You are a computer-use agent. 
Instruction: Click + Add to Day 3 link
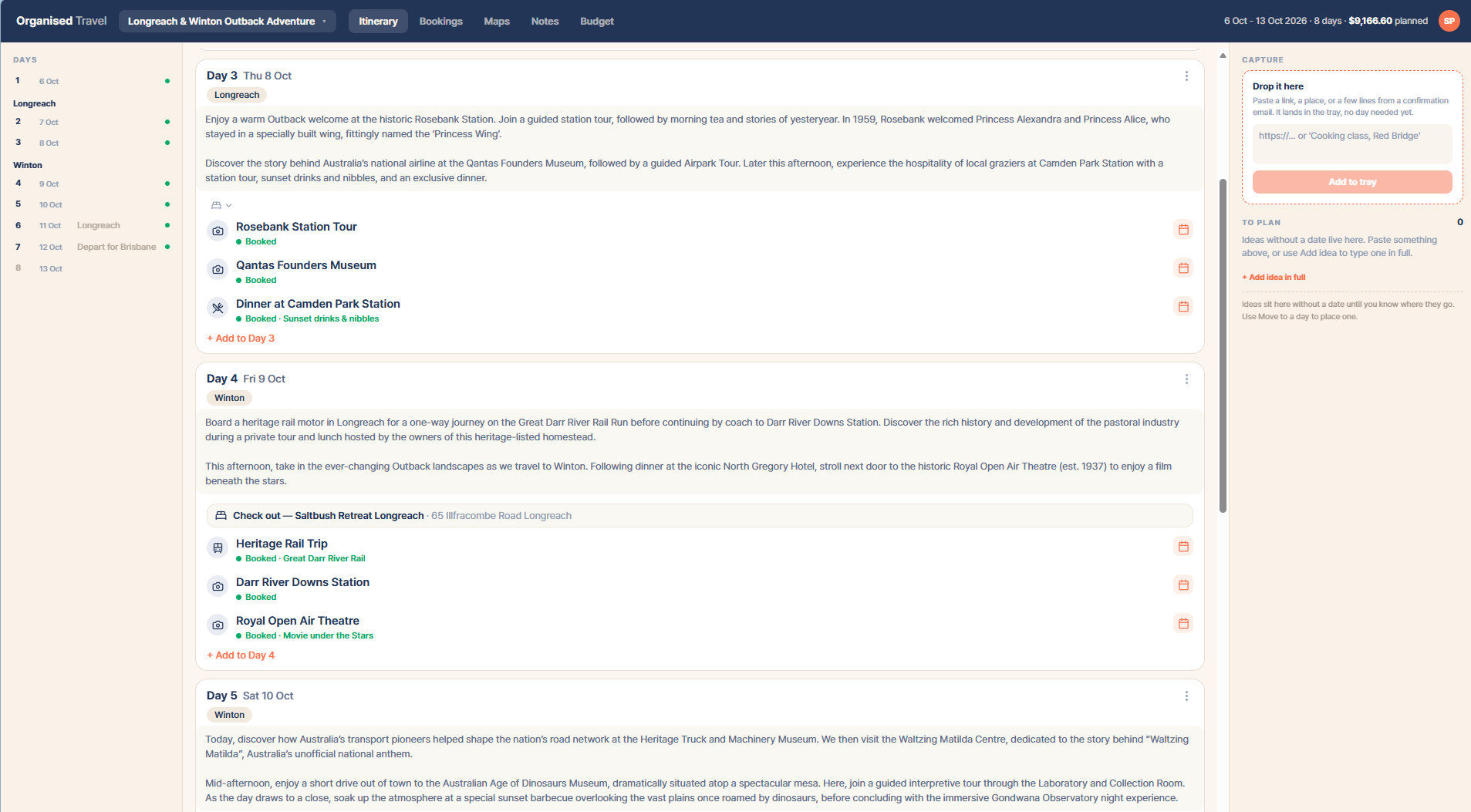(241, 339)
